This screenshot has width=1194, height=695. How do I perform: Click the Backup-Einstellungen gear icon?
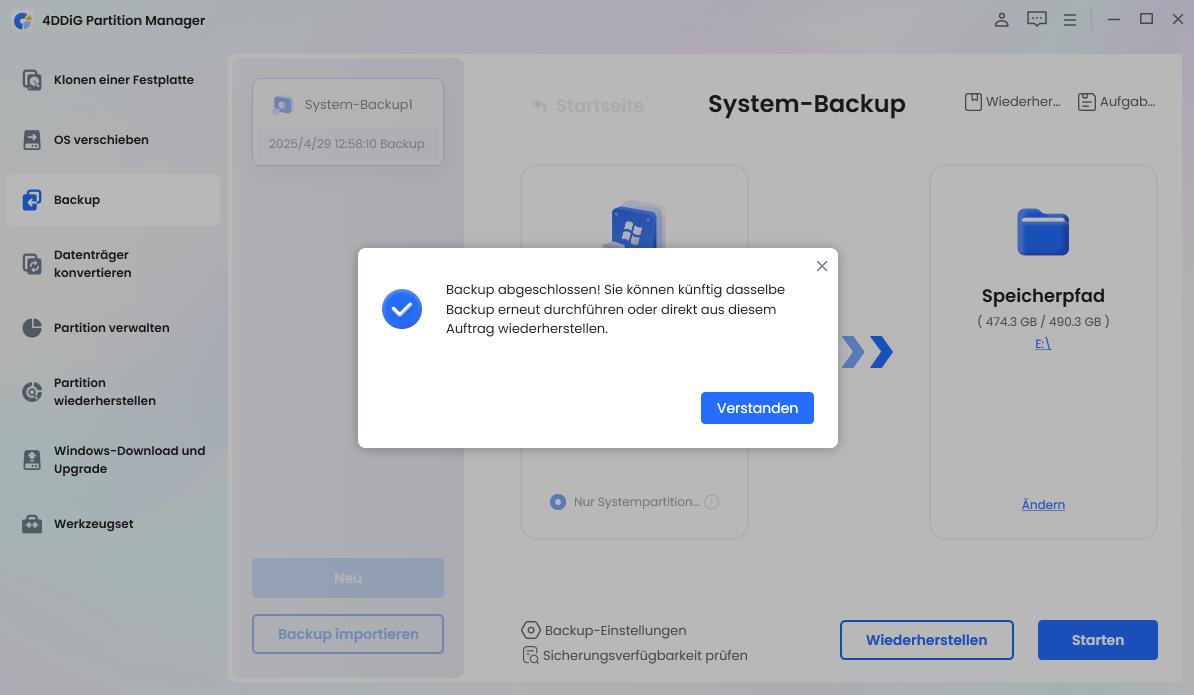coord(531,630)
